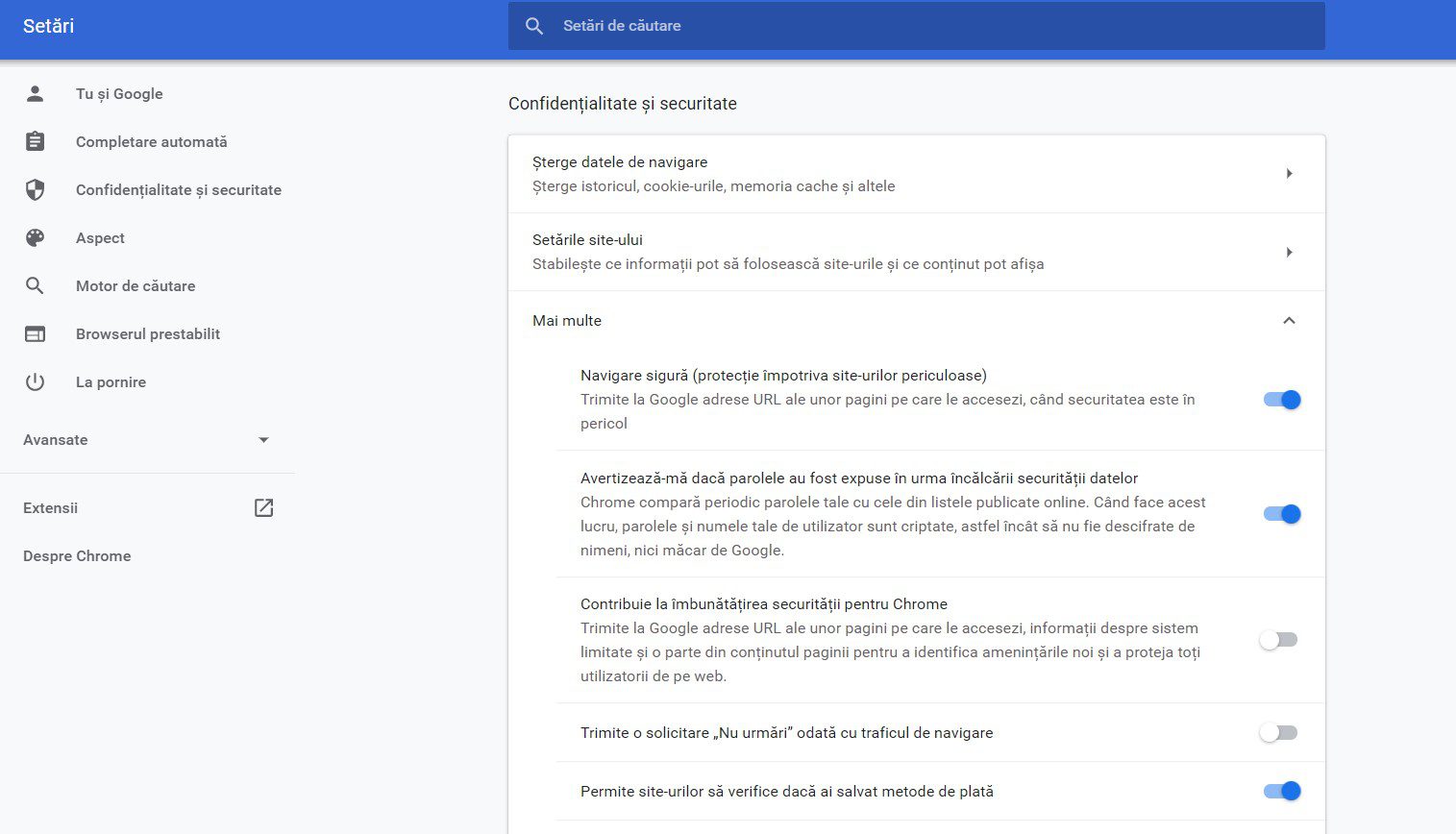Click the external link icon next to Extensii

tap(263, 507)
